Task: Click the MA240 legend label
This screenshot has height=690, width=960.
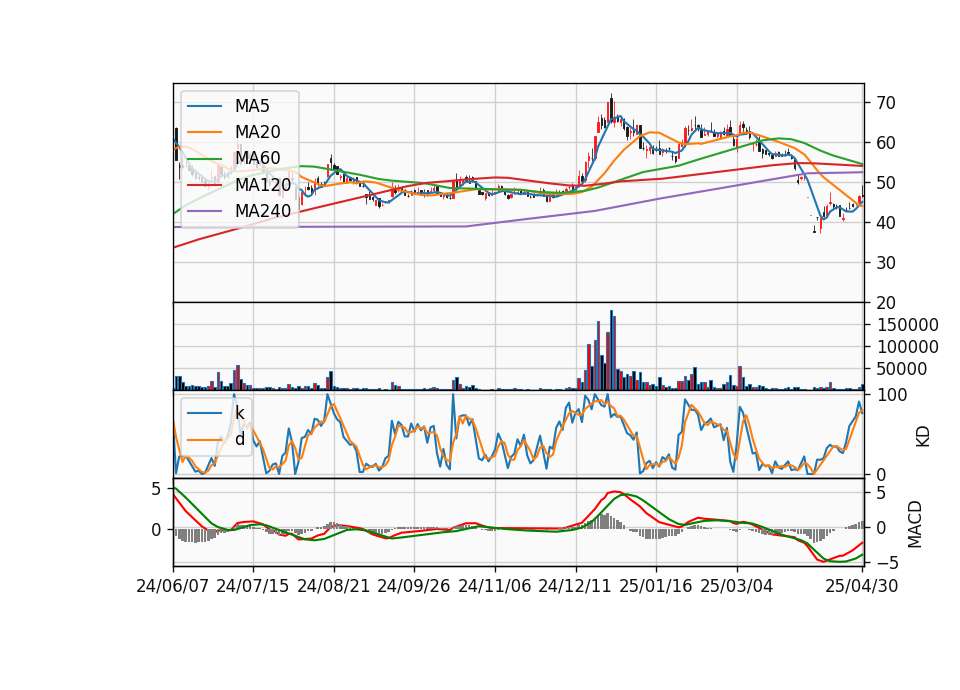Action: click(263, 211)
